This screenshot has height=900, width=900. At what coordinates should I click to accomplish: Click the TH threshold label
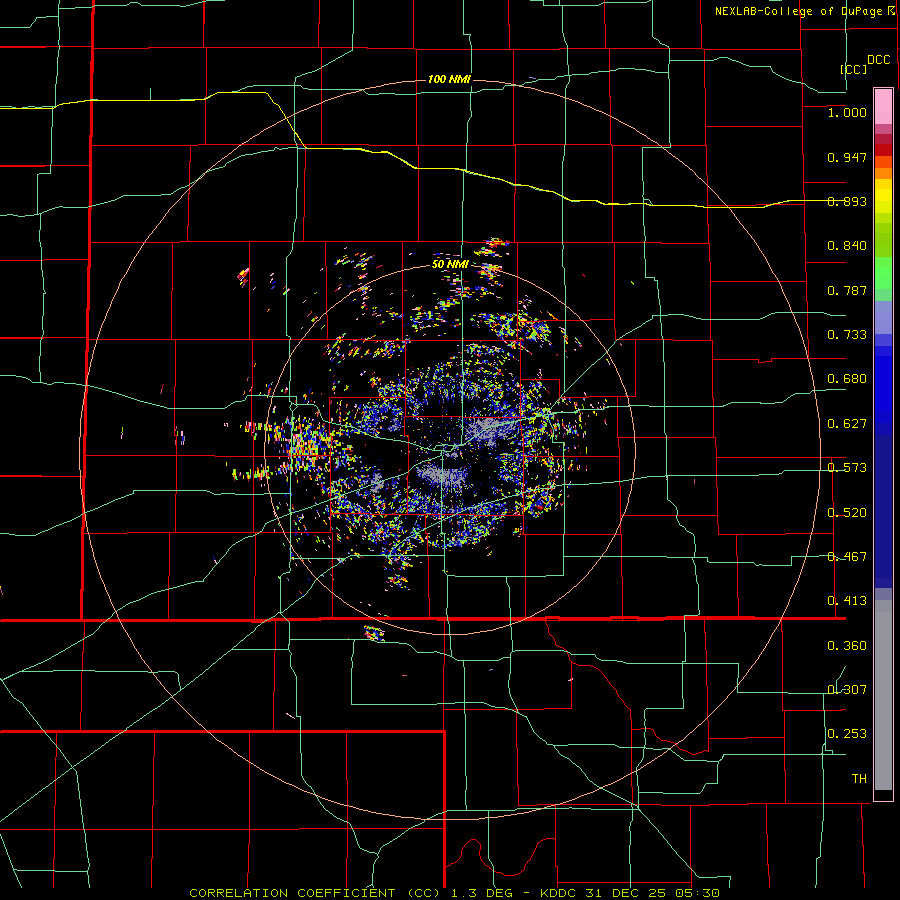[x=859, y=779]
